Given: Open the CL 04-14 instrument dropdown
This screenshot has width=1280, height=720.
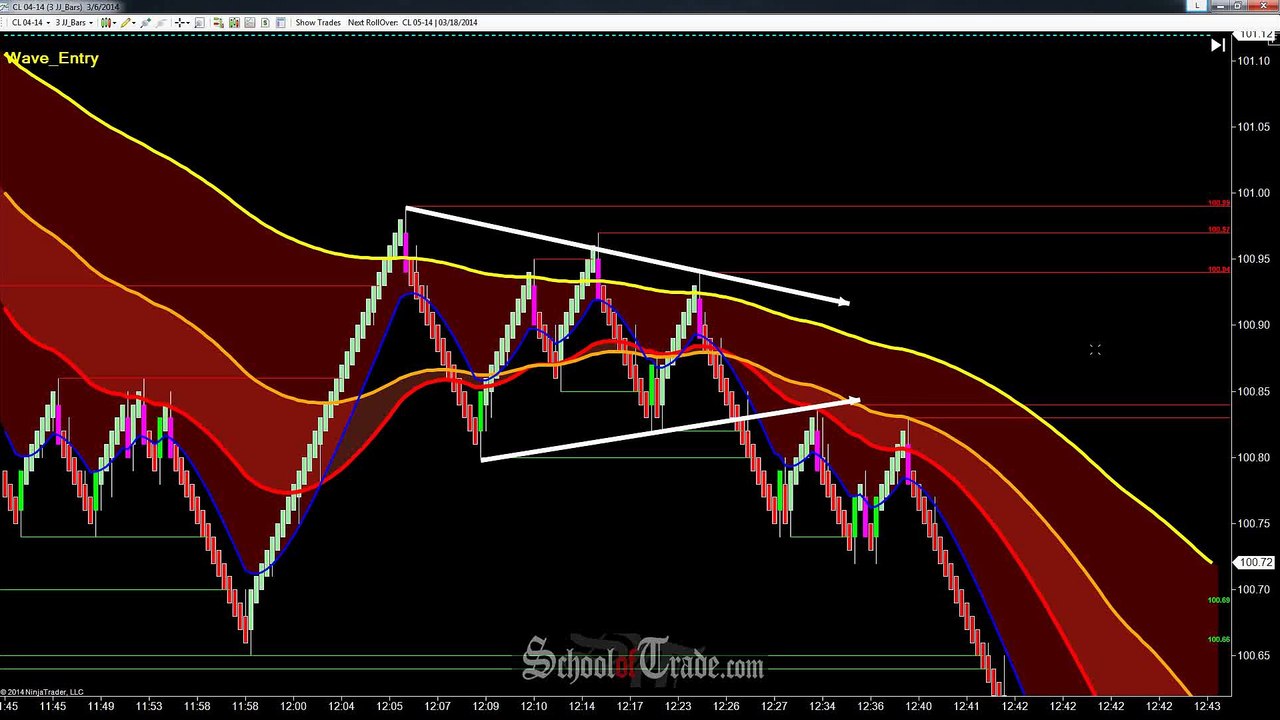Looking at the screenshot, I should pos(30,22).
